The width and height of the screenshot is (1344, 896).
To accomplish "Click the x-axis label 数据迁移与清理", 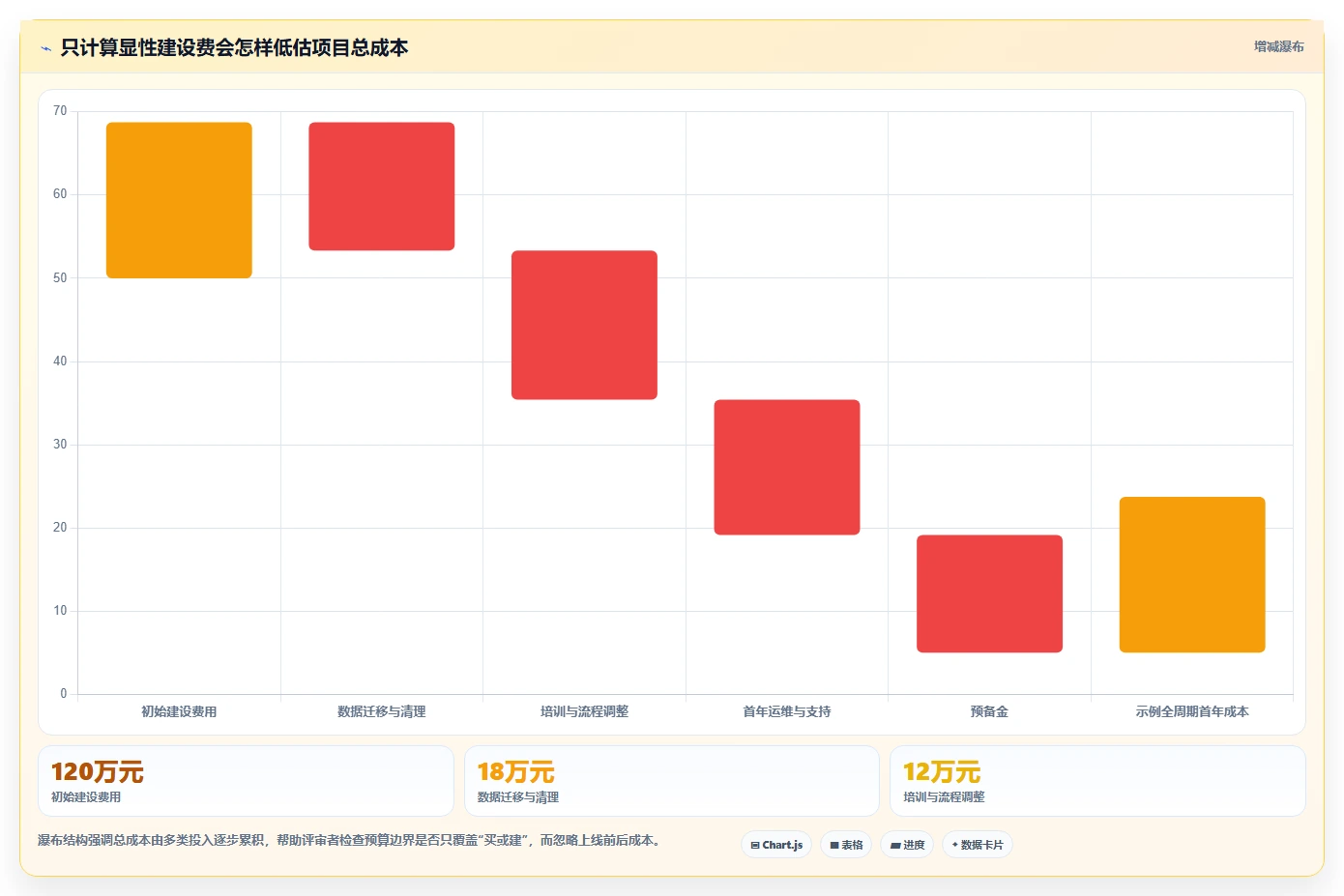I will (382, 711).
